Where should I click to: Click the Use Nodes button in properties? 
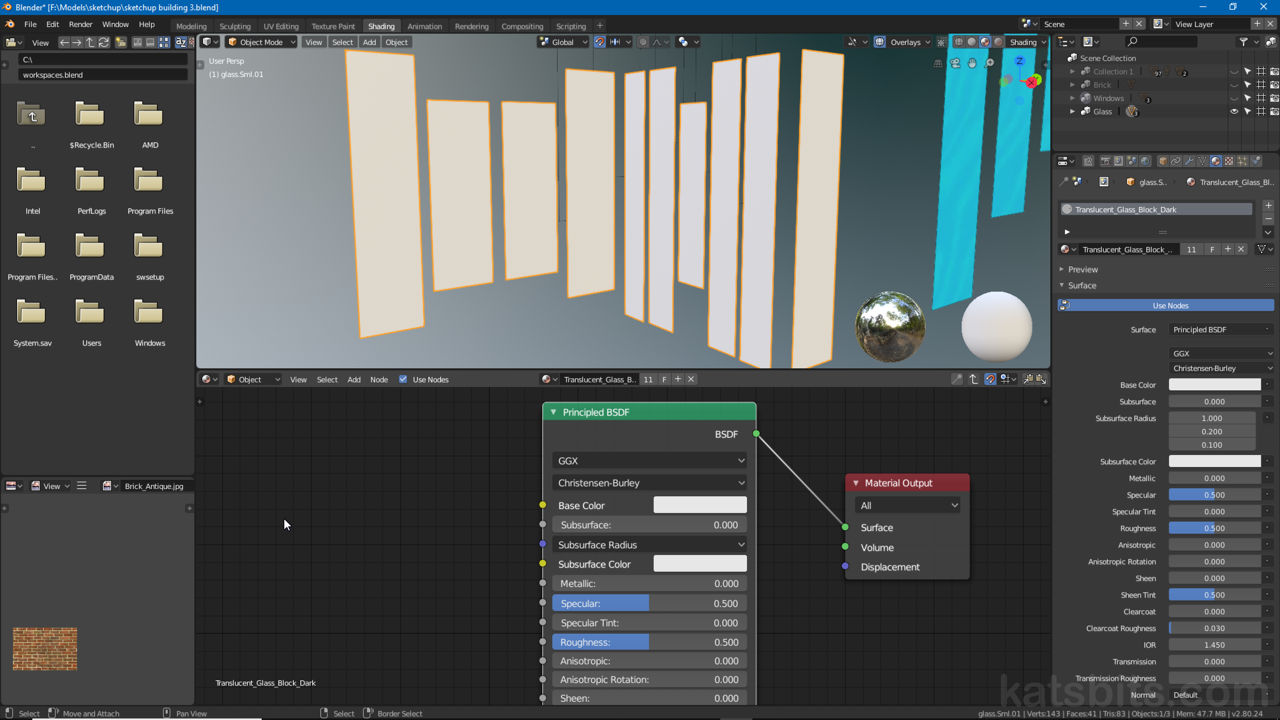(1171, 305)
